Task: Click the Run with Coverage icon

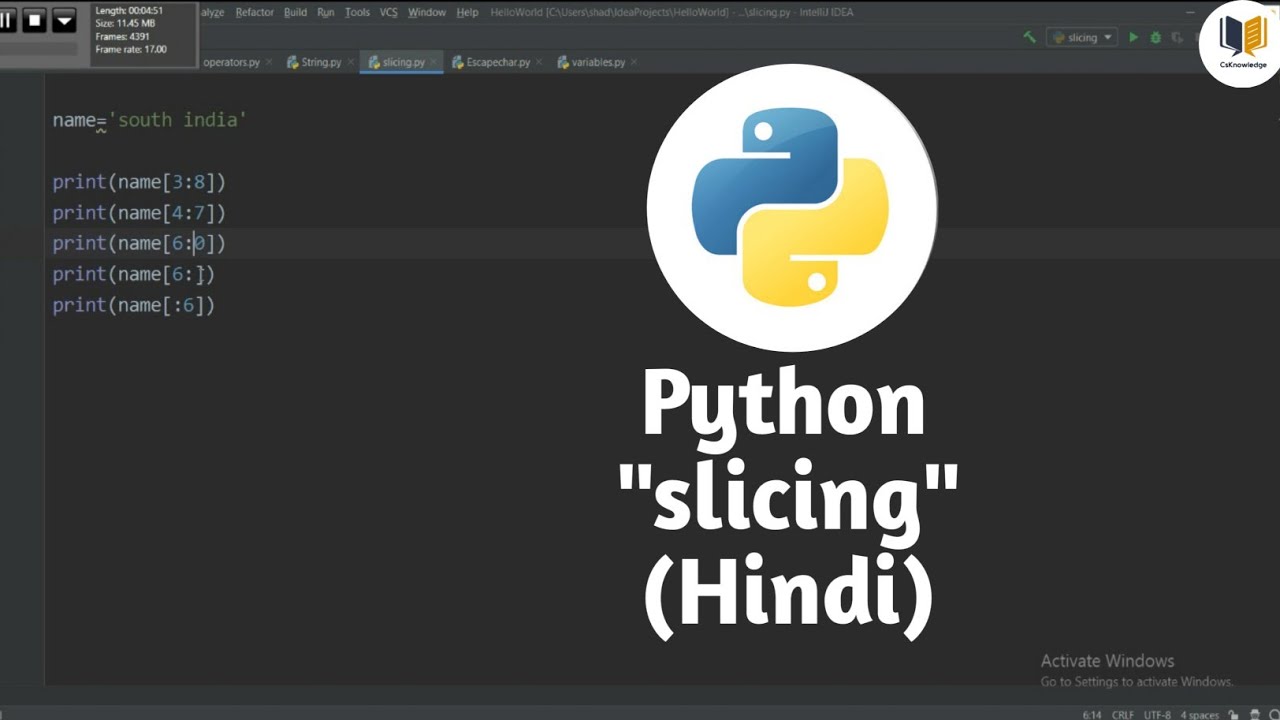Action: pyautogui.click(x=1177, y=37)
